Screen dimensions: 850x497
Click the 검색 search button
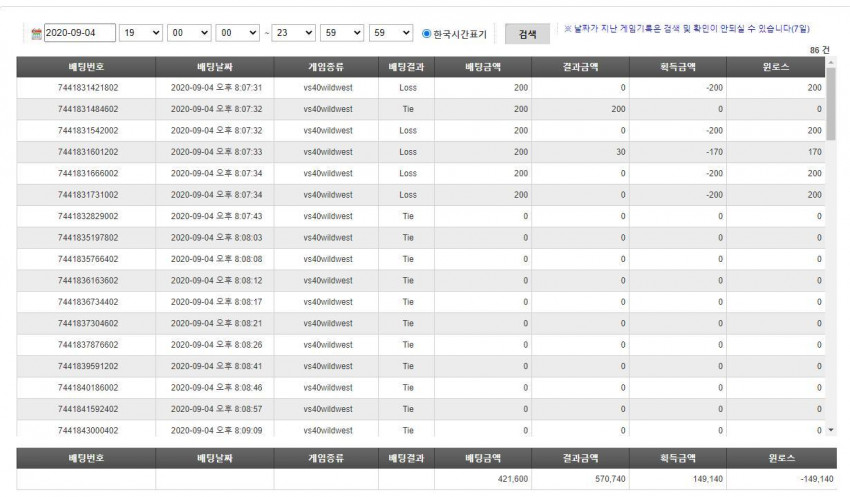(527, 34)
